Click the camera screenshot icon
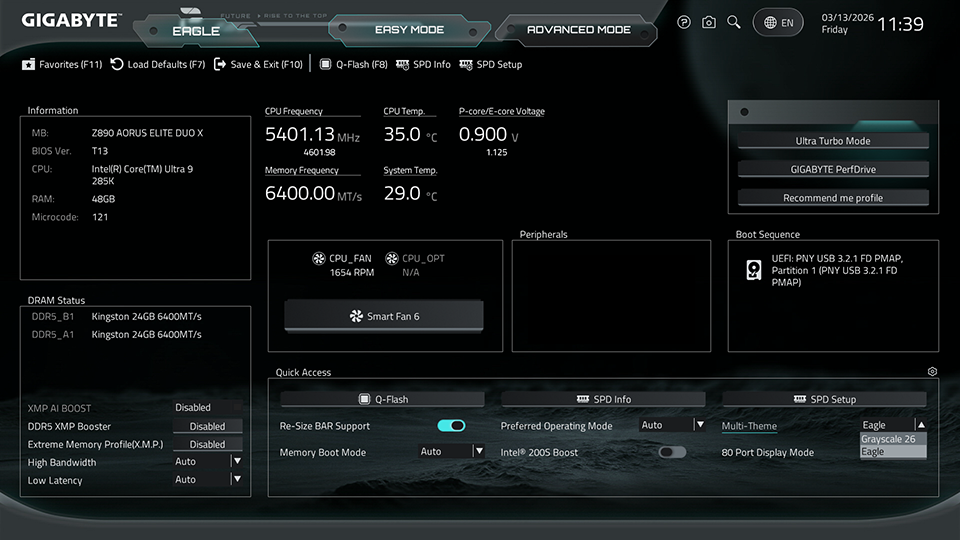 tap(709, 22)
